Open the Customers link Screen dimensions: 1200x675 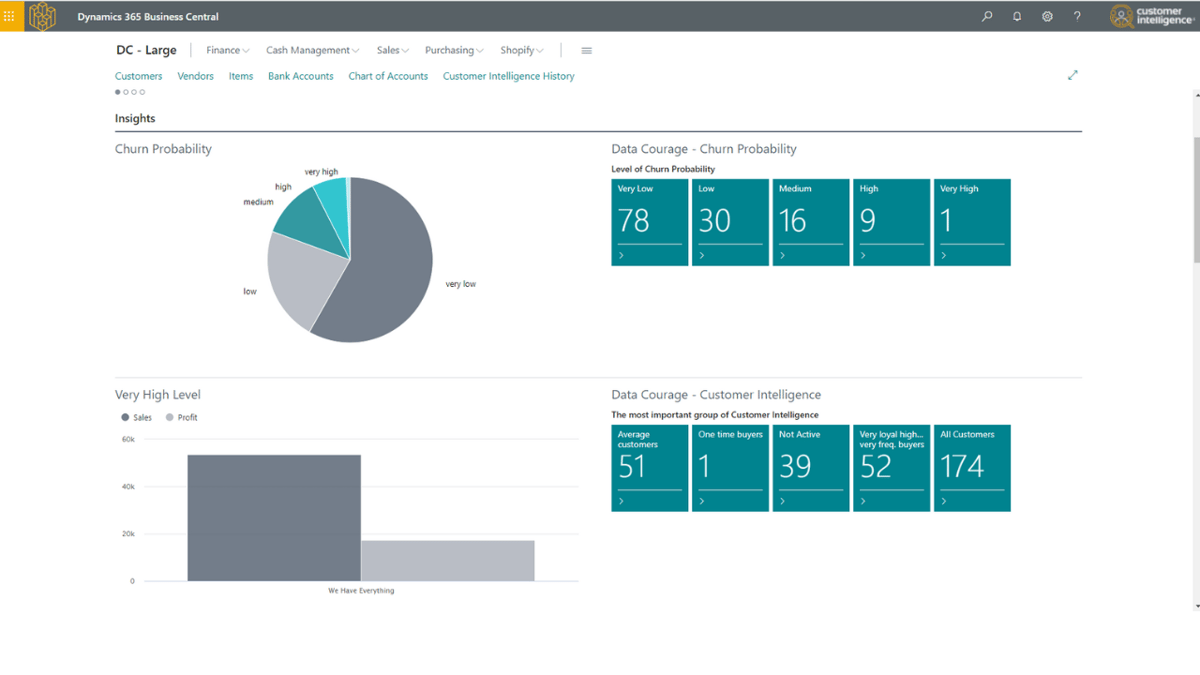[138, 76]
